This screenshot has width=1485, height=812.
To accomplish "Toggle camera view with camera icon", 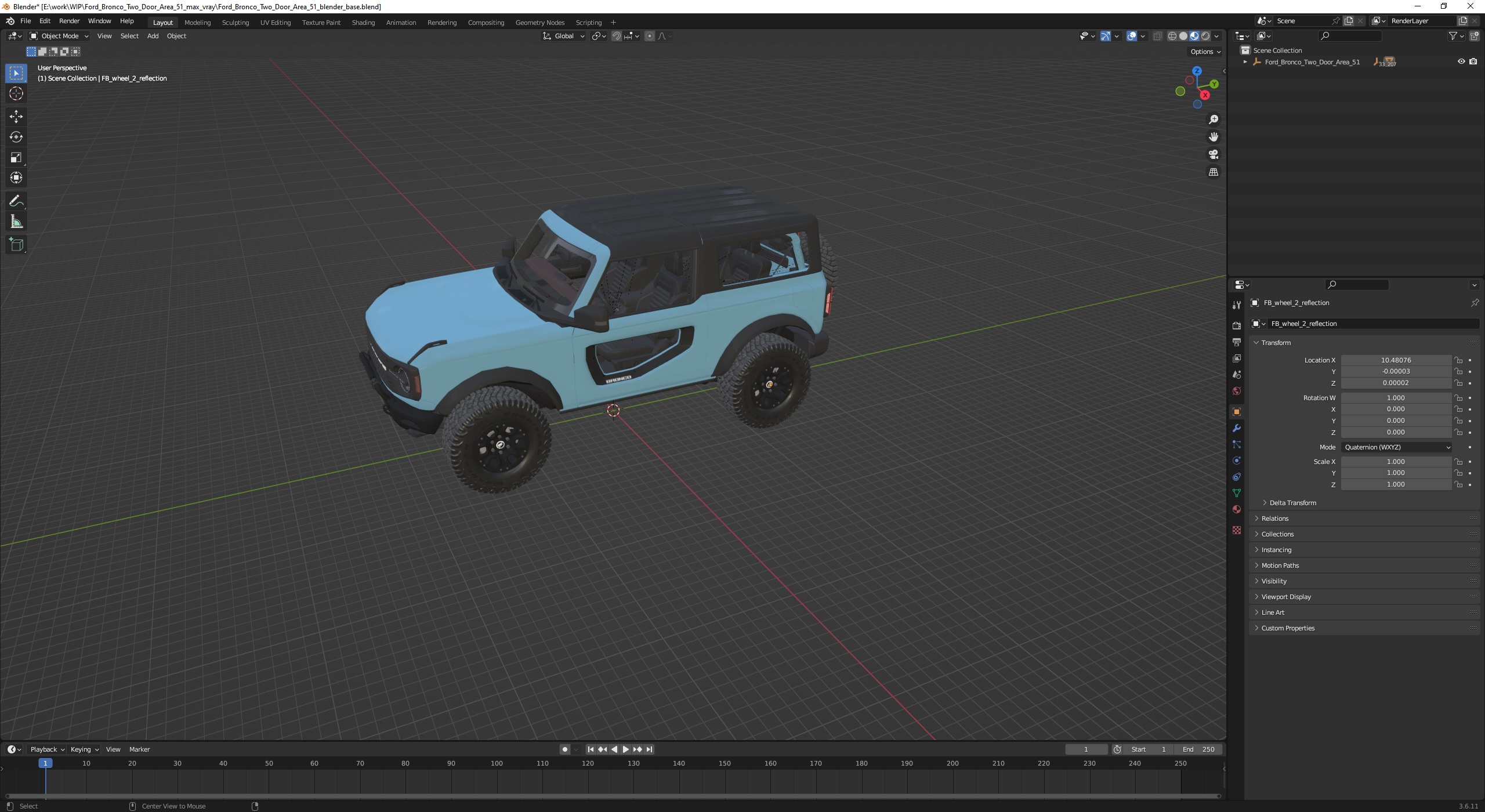I will (x=1213, y=154).
